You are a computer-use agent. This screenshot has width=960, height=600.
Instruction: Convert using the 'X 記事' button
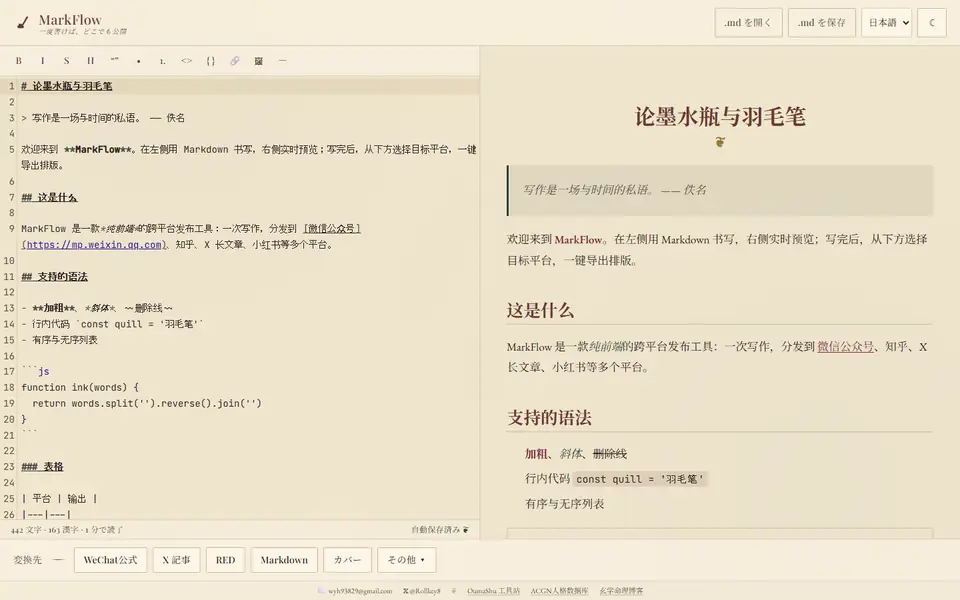(x=176, y=560)
